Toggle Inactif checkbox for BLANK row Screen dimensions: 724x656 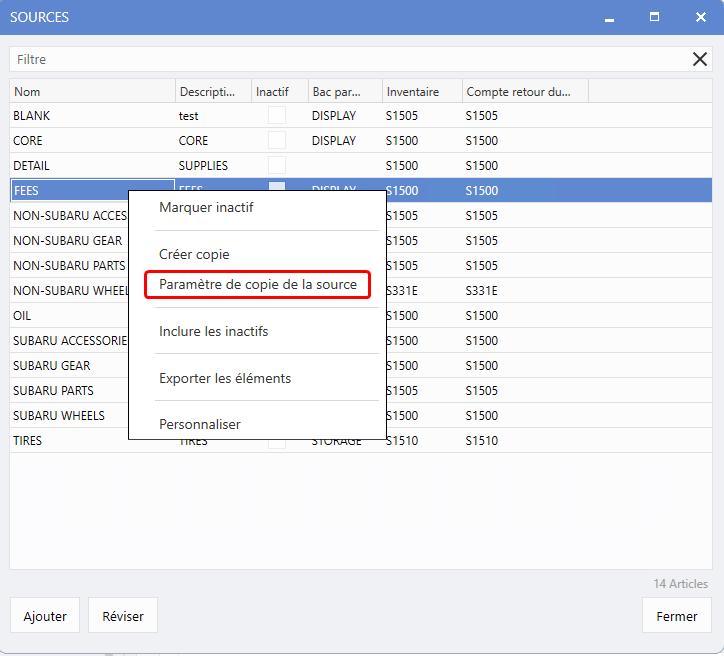point(277,116)
